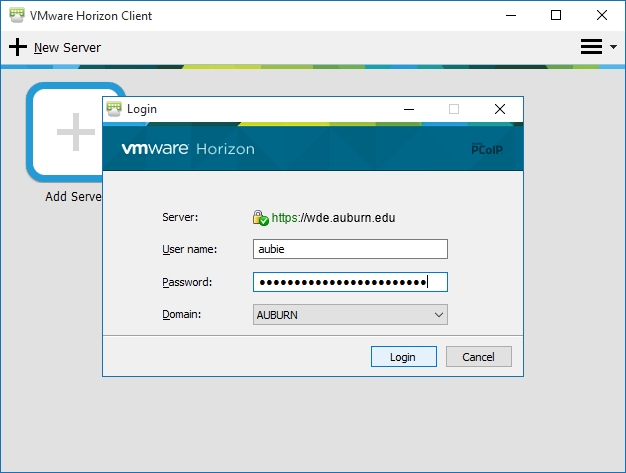This screenshot has height=473, width=626.
Task: Click the green padlock secure connection icon
Action: pyautogui.click(x=260, y=217)
